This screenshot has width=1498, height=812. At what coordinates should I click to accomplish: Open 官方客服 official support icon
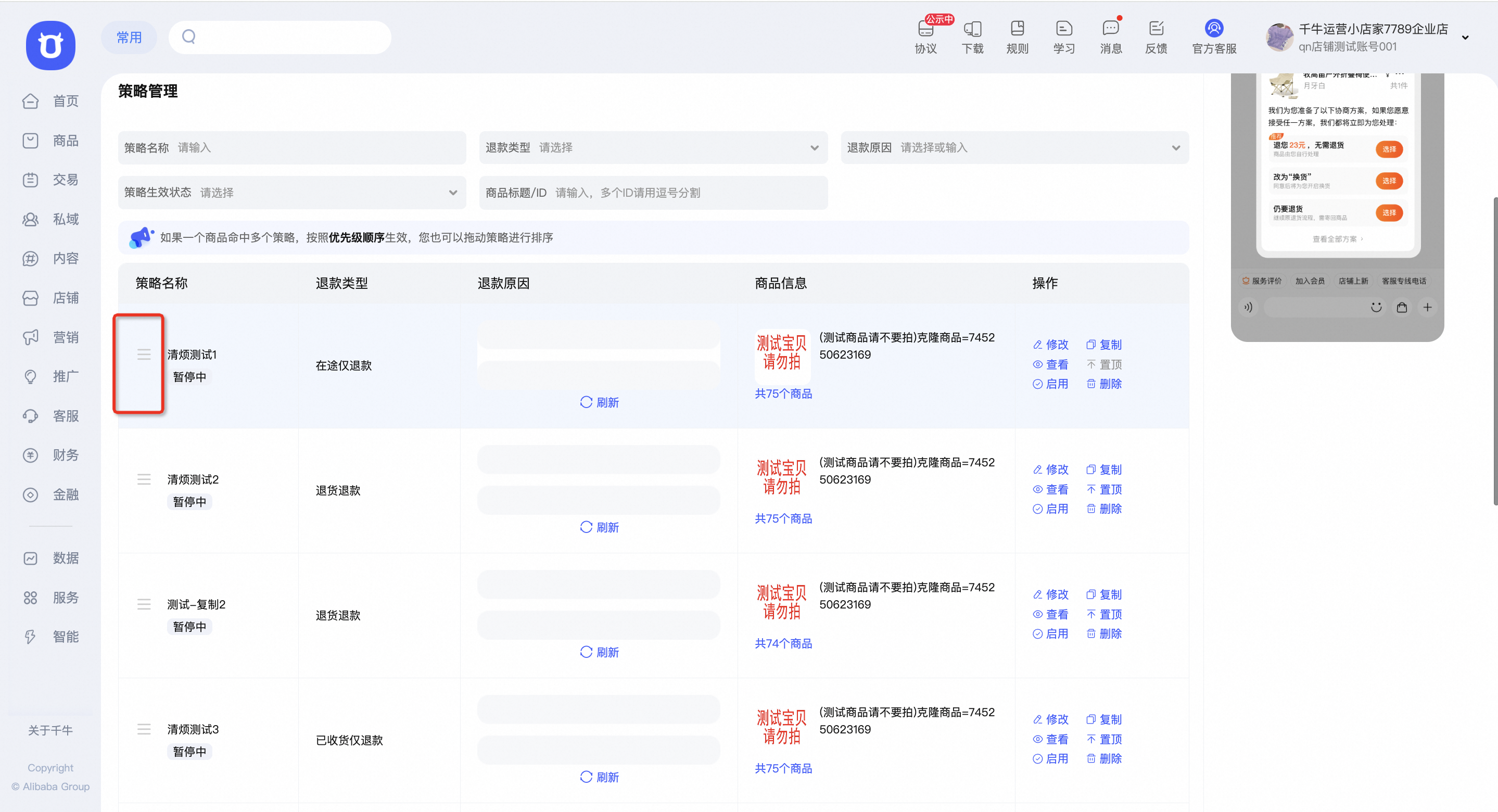(x=1214, y=36)
